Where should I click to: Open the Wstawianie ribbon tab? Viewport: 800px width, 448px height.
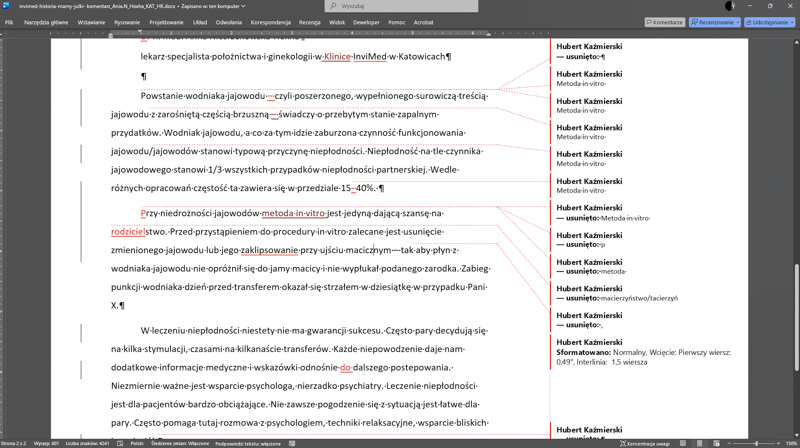91,22
